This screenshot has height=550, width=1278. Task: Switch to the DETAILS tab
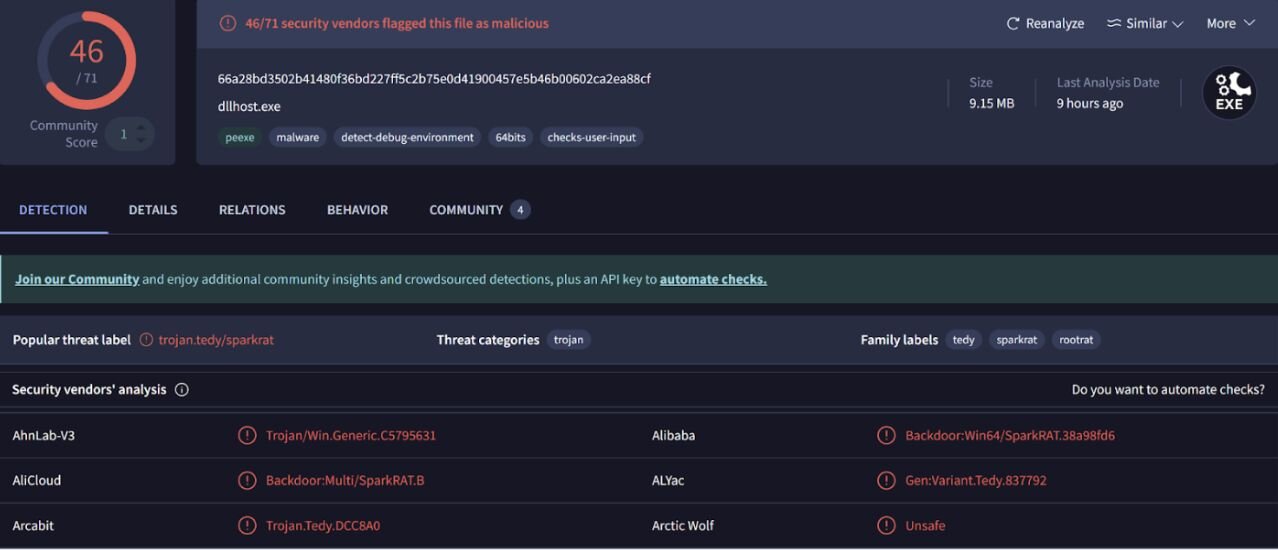click(153, 210)
